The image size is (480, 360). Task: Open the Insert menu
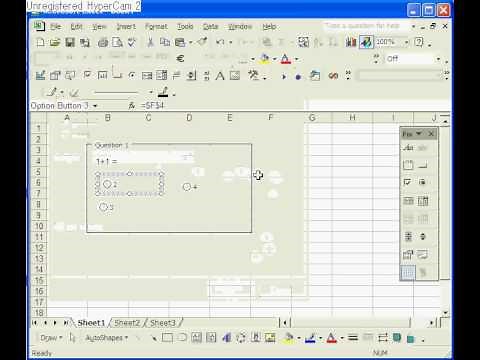coord(126,26)
